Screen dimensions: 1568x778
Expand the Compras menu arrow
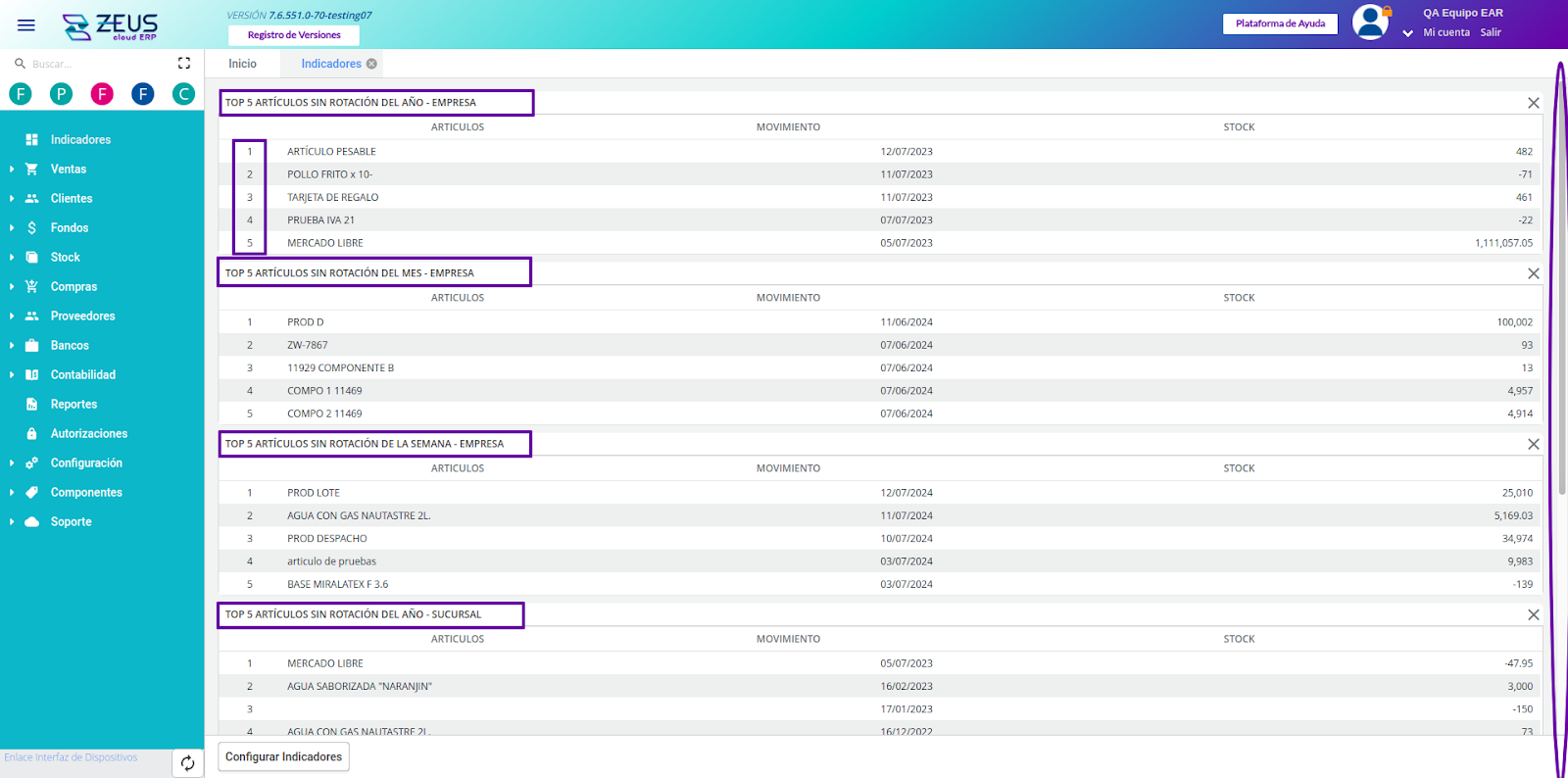[x=12, y=286]
